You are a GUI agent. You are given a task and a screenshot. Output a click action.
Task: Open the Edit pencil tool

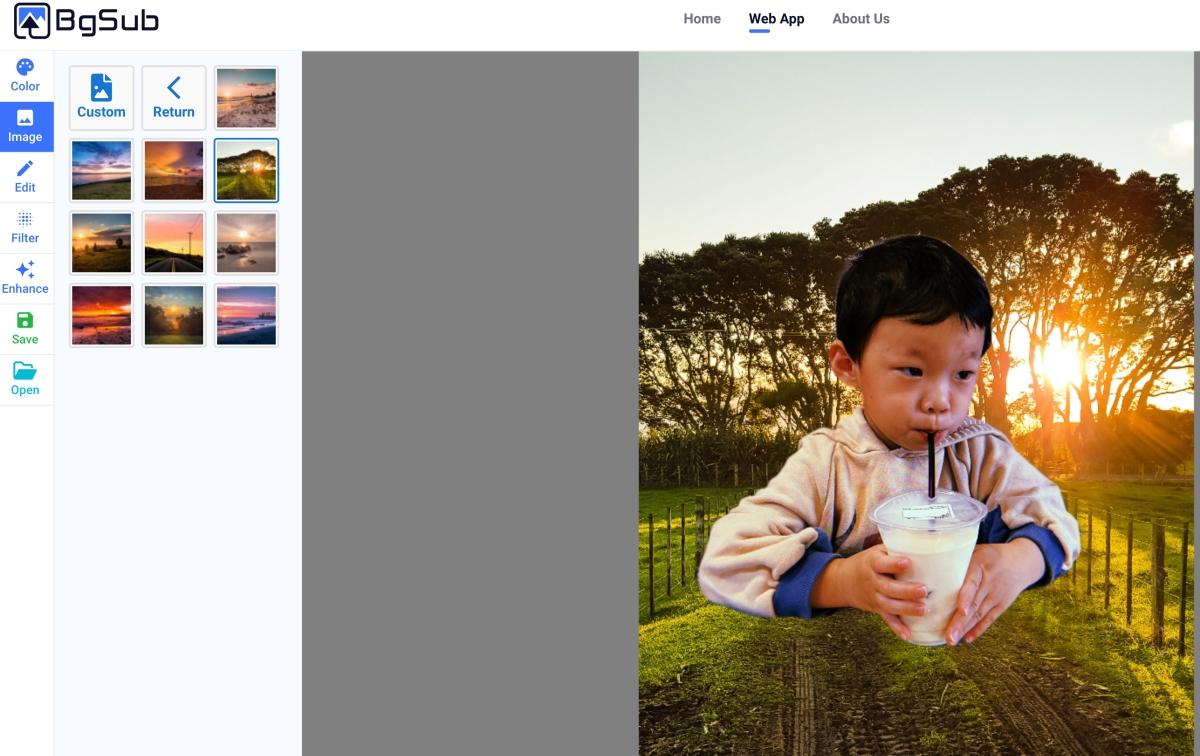(x=25, y=177)
